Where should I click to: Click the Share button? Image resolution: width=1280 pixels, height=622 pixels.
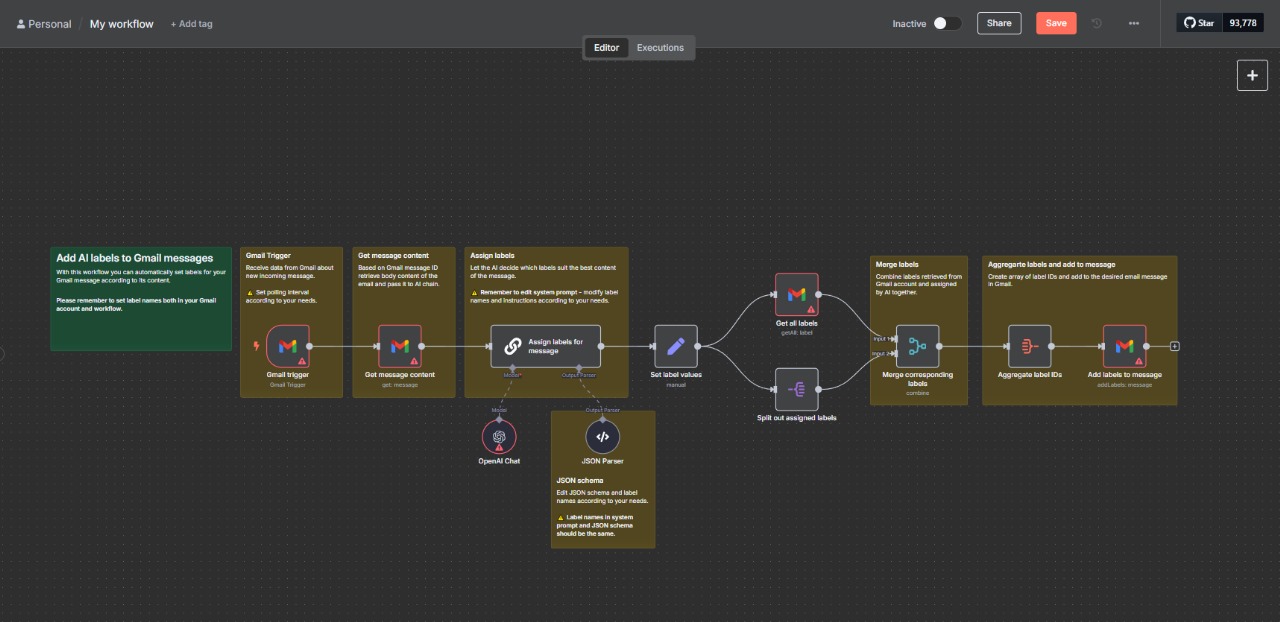pos(998,23)
